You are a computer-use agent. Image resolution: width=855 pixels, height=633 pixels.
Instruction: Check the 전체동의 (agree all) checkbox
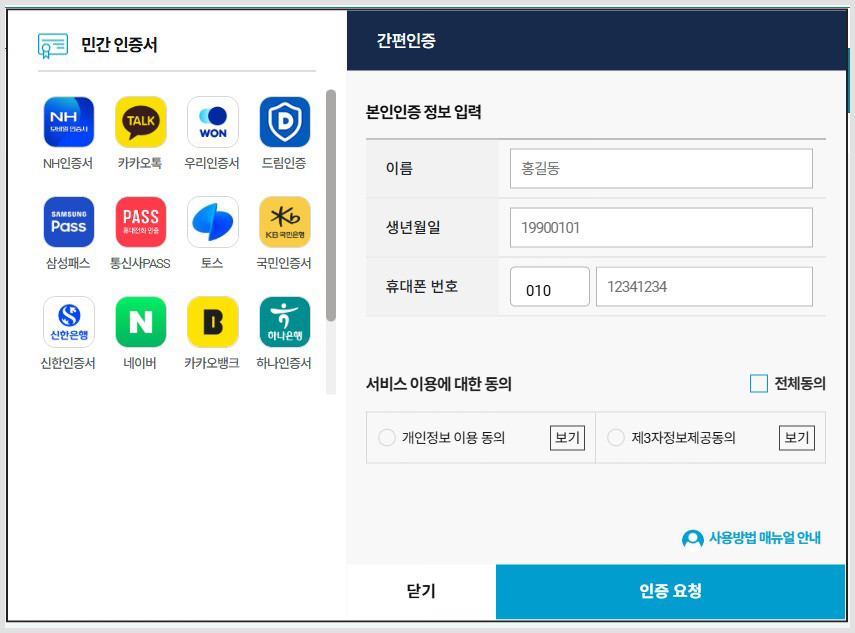pos(760,383)
